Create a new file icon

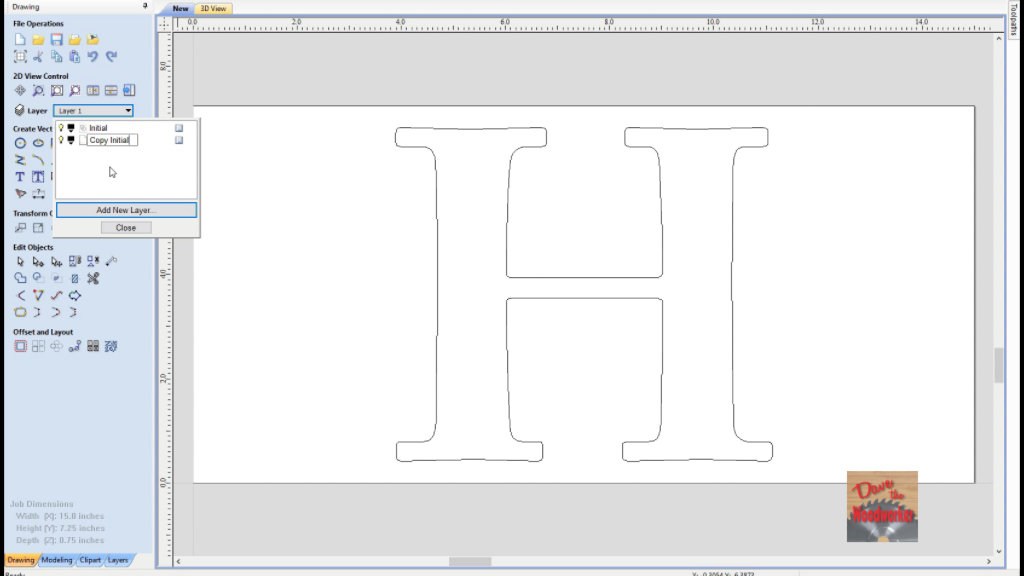click(20, 40)
